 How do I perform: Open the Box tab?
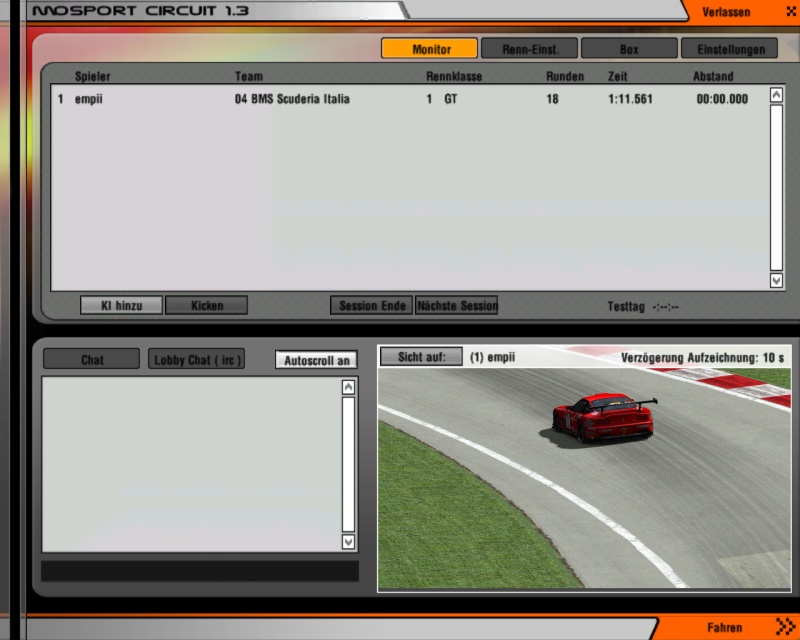tap(629, 48)
